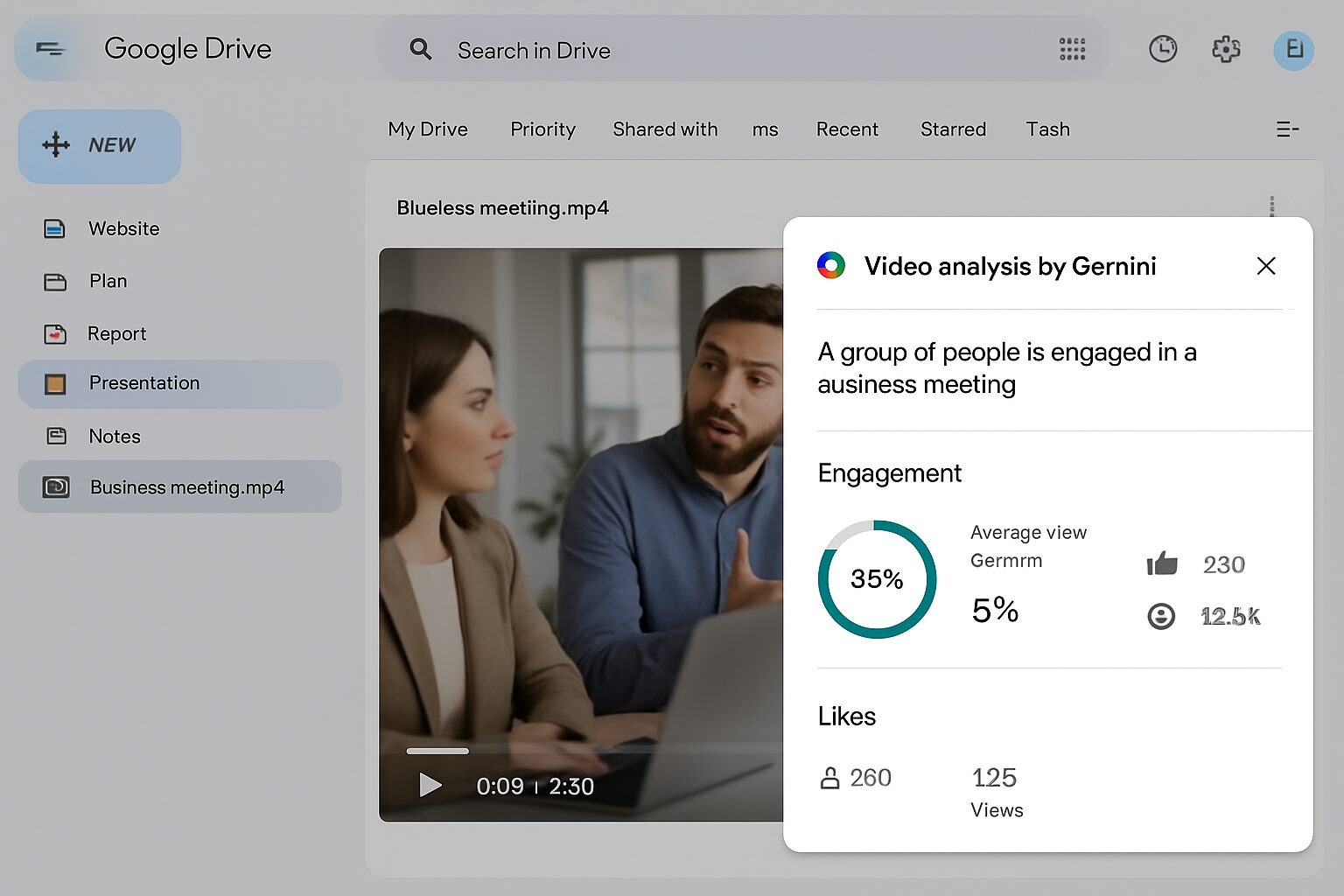Screen dimensions: 1344x896
Task: Click the Notes file icon
Action: 56,436
